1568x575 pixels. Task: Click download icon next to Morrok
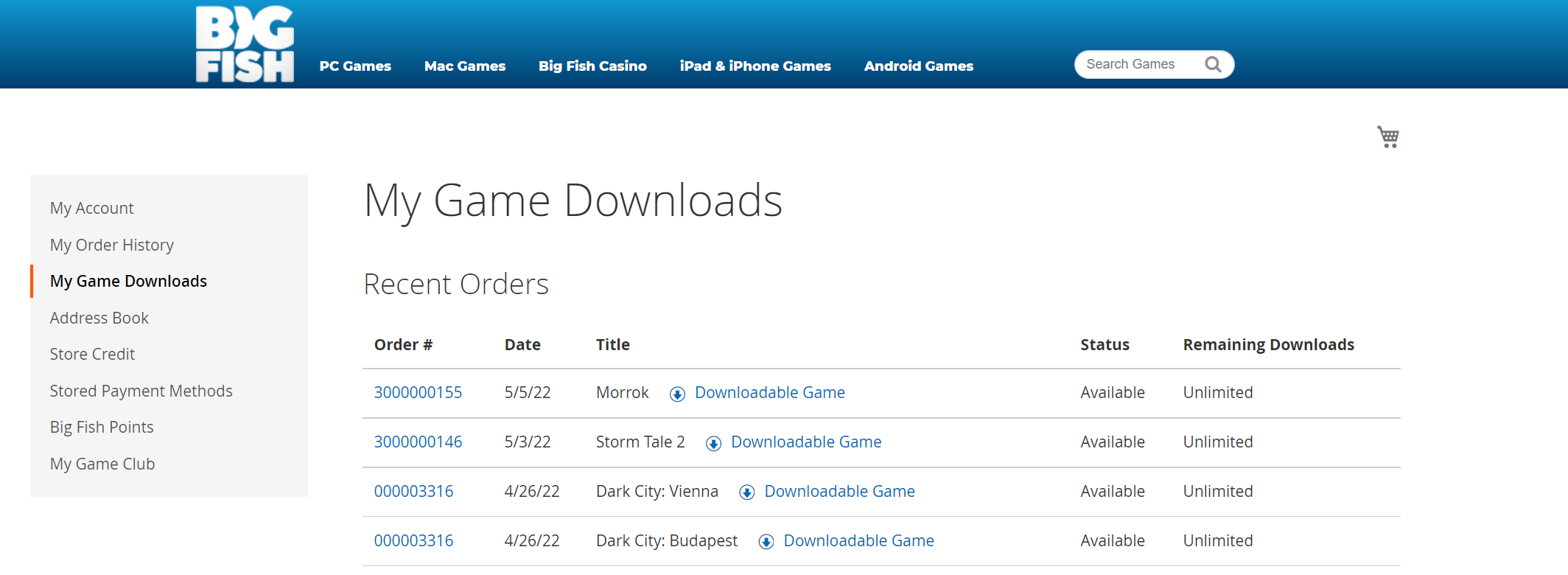(677, 394)
